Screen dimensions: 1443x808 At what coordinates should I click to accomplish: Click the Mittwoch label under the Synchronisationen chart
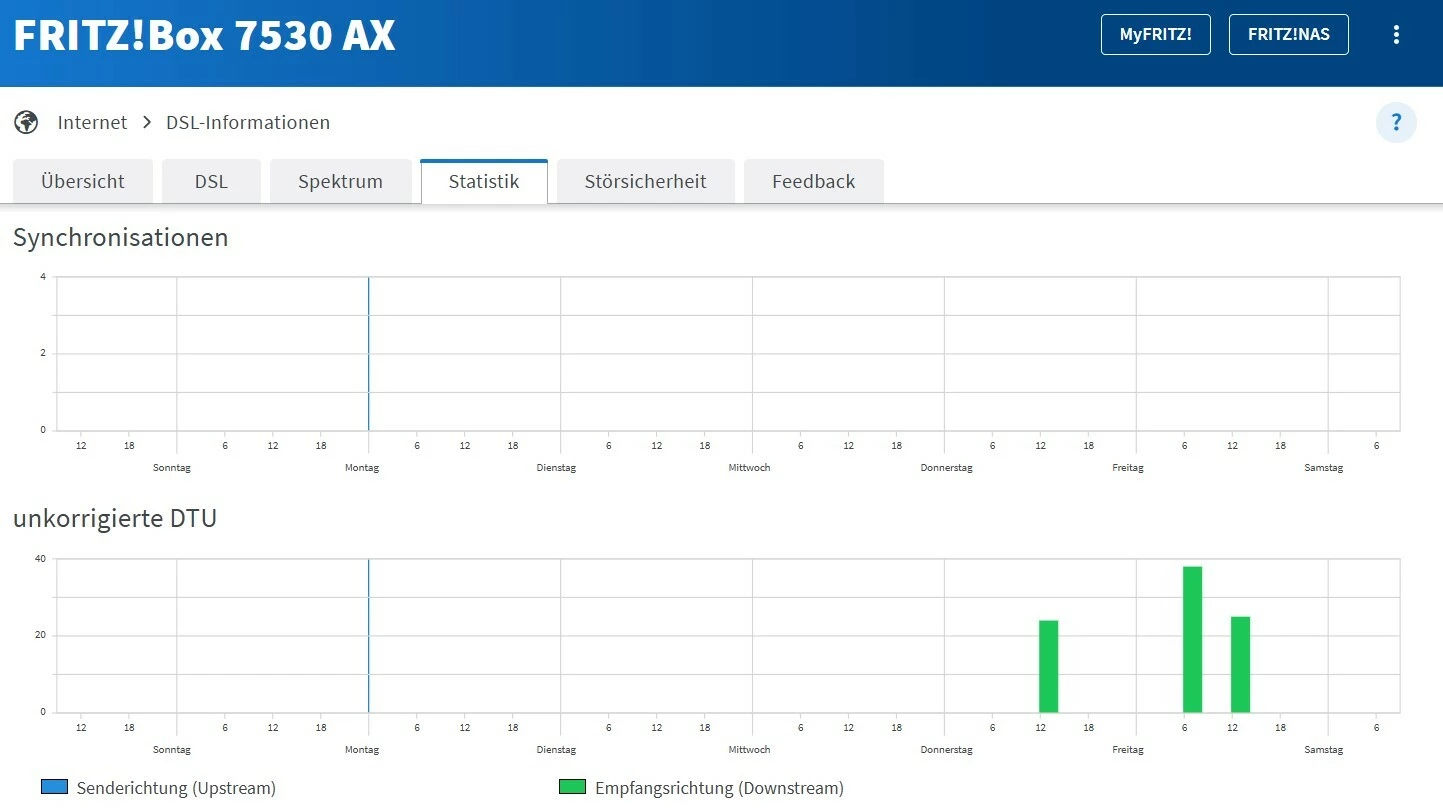coord(749,468)
